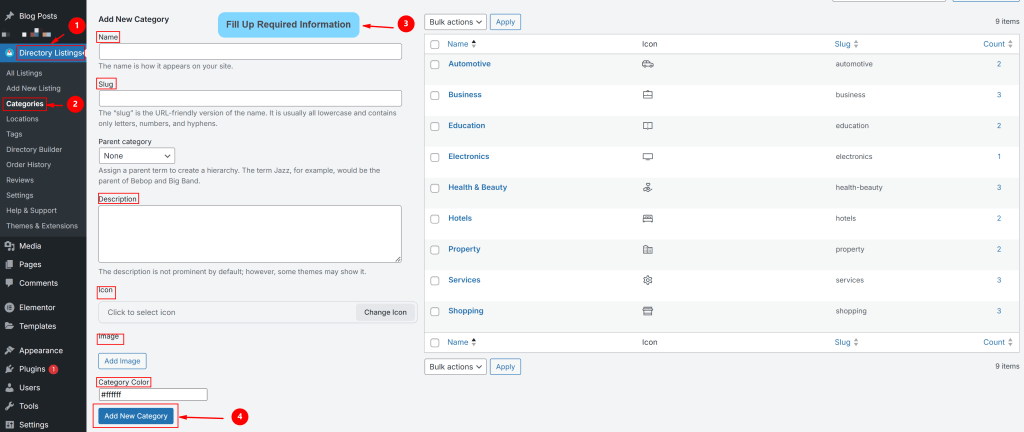The width and height of the screenshot is (1024, 432).
Task: Click the Add Image button
Action: coord(123,361)
